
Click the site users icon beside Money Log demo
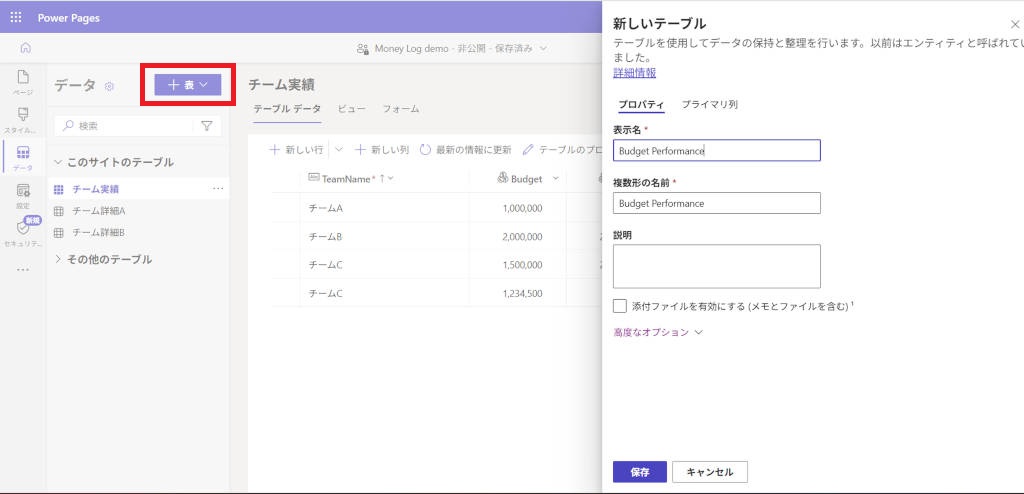363,48
